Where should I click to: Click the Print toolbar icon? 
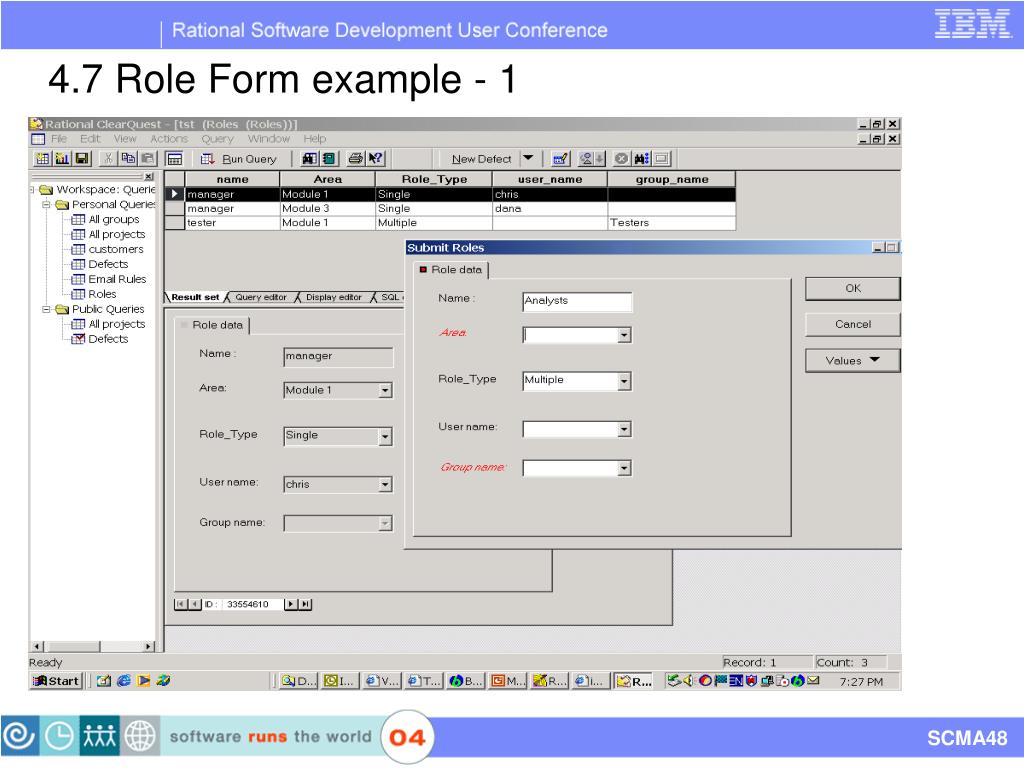pos(356,159)
